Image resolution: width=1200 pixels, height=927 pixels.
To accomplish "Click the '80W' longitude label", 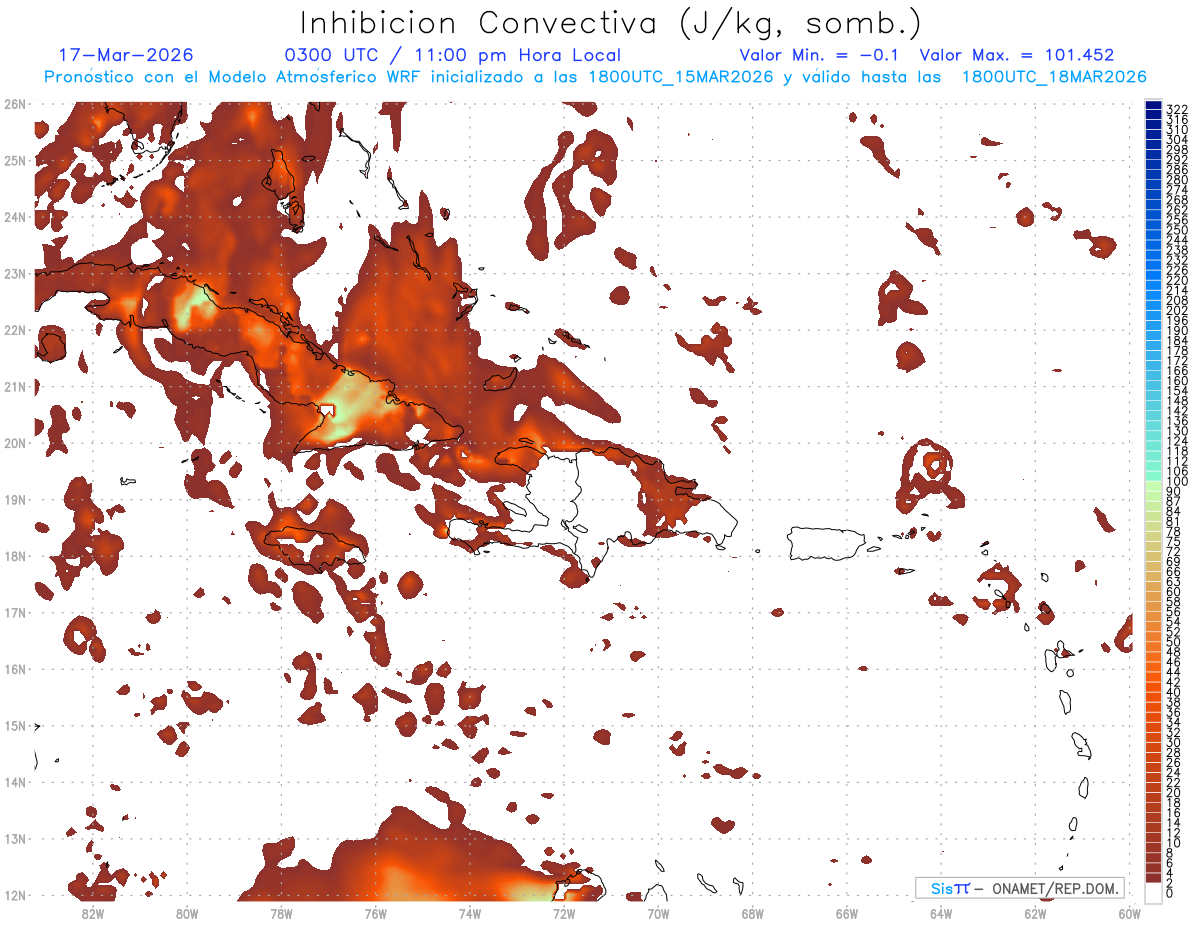I will (x=187, y=913).
